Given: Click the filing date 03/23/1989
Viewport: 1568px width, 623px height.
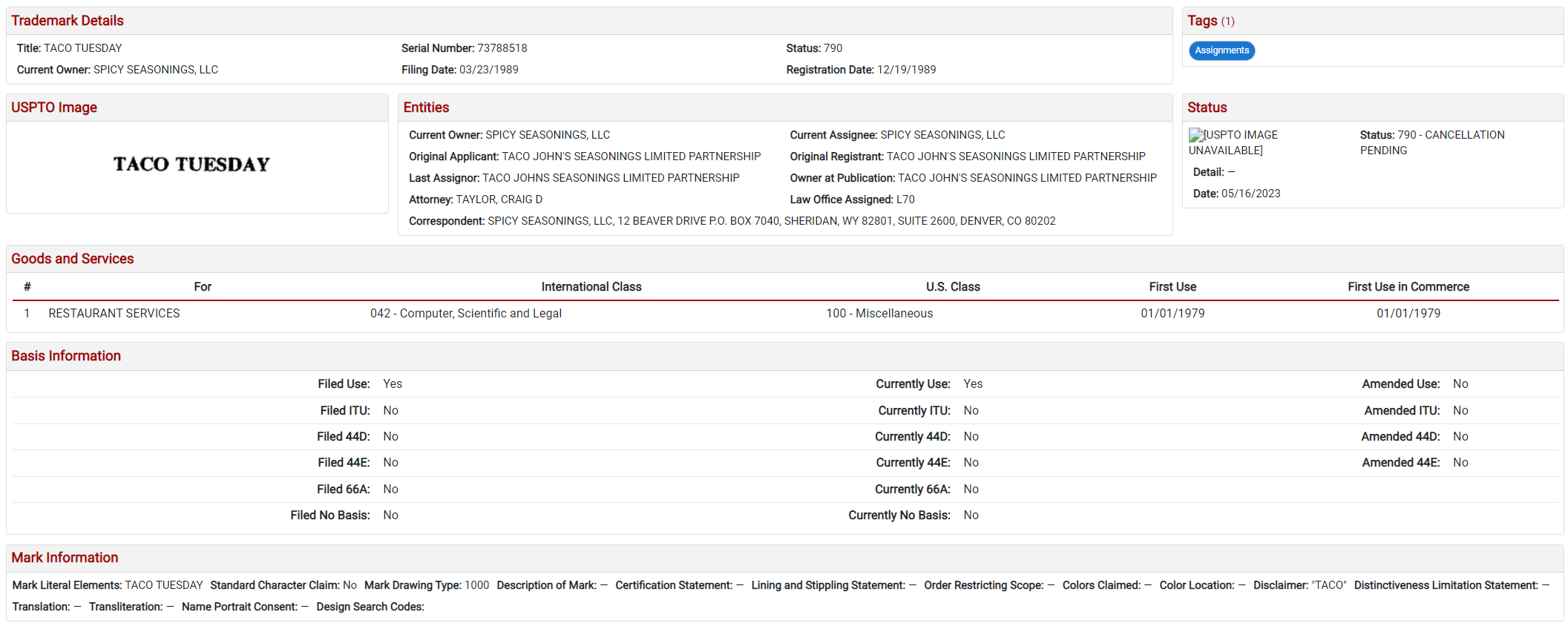Looking at the screenshot, I should (x=489, y=70).
